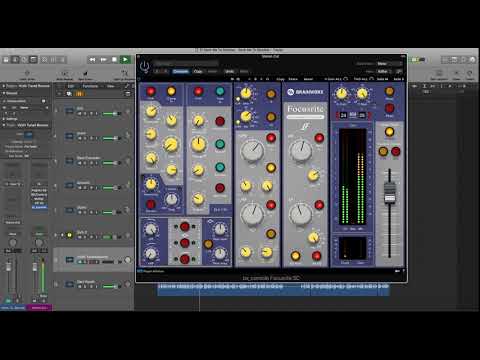Open the View Editor dropdown in plugin header
The height and width of the screenshot is (360, 480).
(x=383, y=71)
